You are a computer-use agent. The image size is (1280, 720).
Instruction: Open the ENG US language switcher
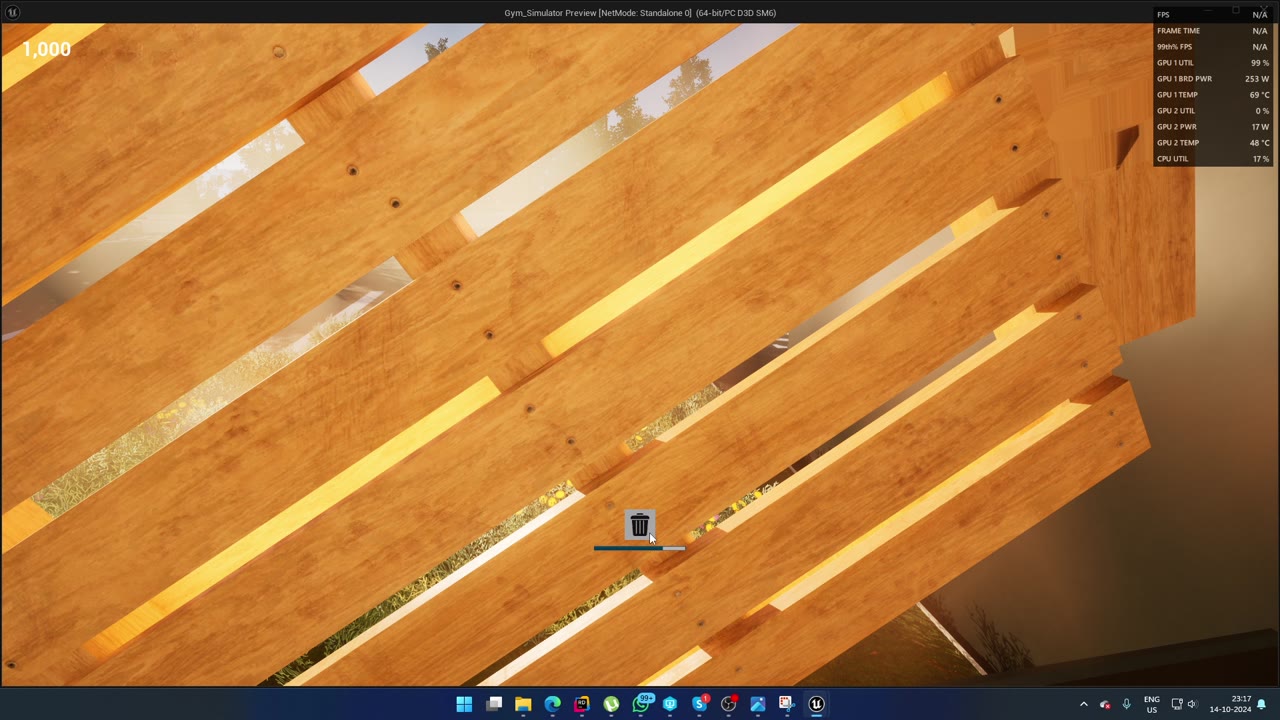[x=1152, y=704]
